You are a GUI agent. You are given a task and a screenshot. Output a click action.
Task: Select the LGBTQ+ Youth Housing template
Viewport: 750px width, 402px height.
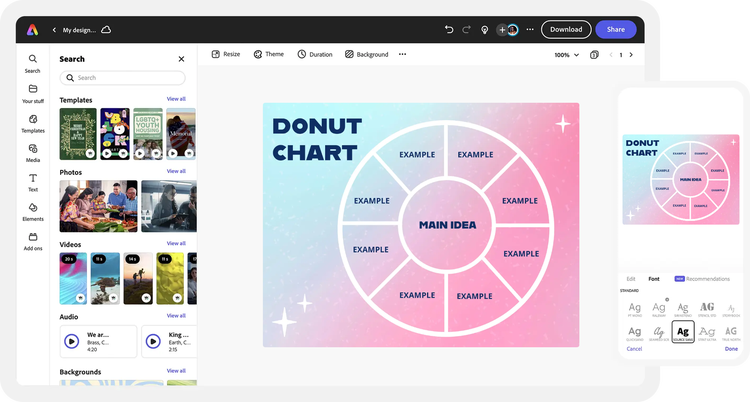pyautogui.click(x=148, y=134)
